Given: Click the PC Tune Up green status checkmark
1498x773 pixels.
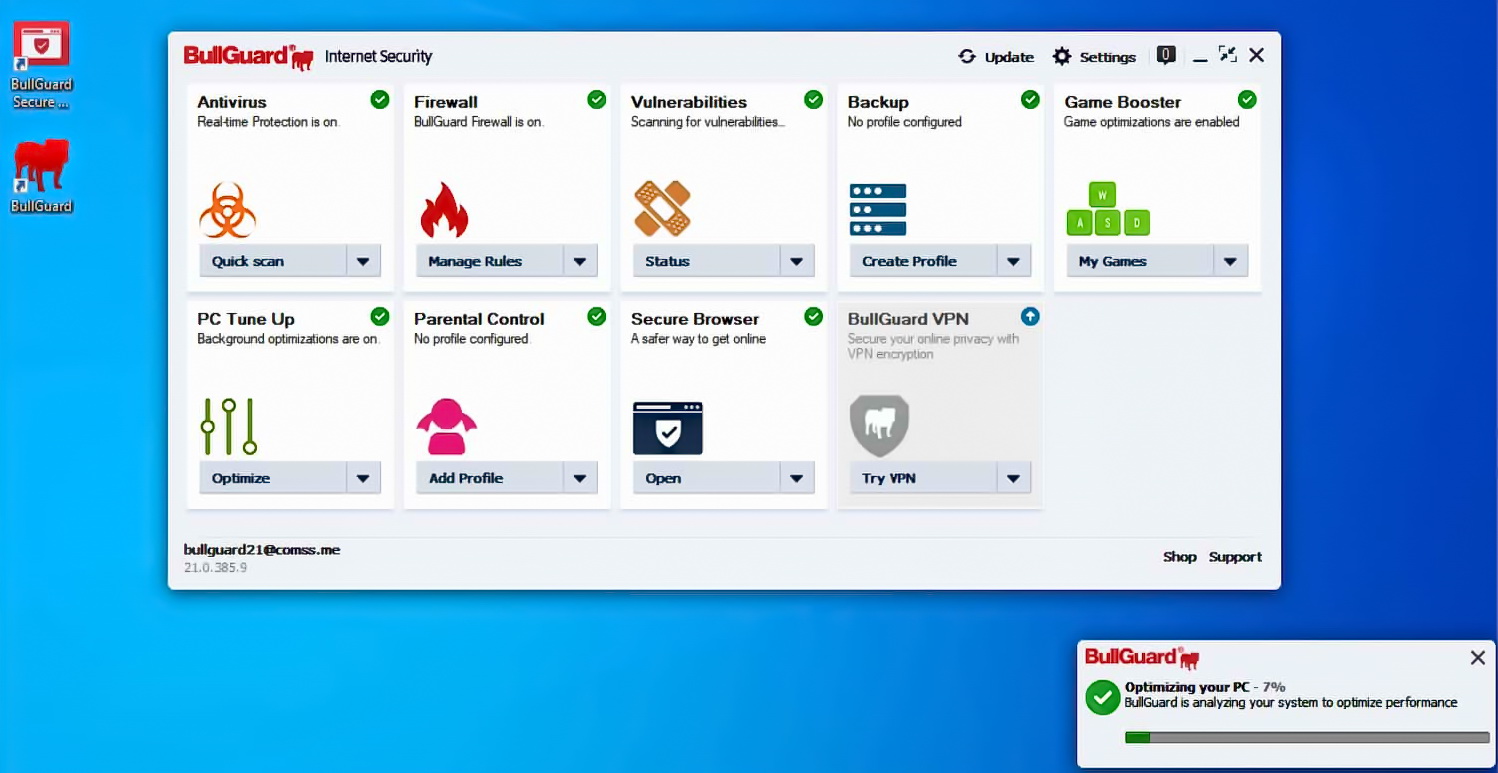Looking at the screenshot, I should click(x=380, y=316).
